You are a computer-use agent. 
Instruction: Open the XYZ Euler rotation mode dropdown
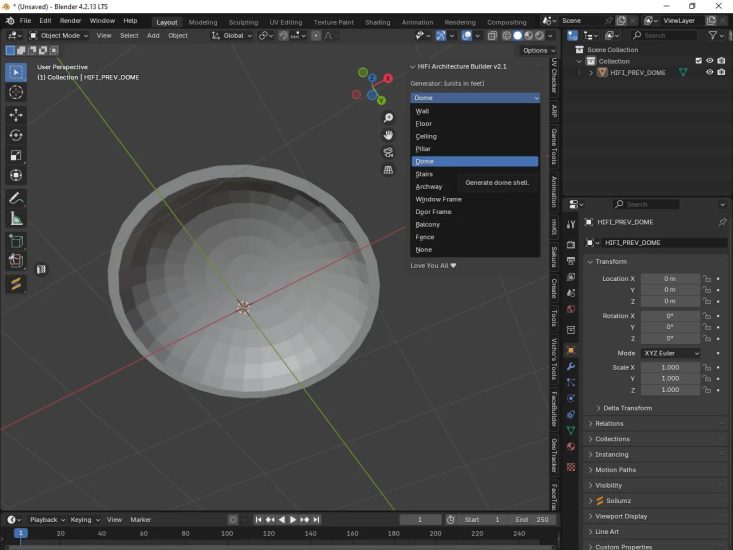(x=670, y=353)
